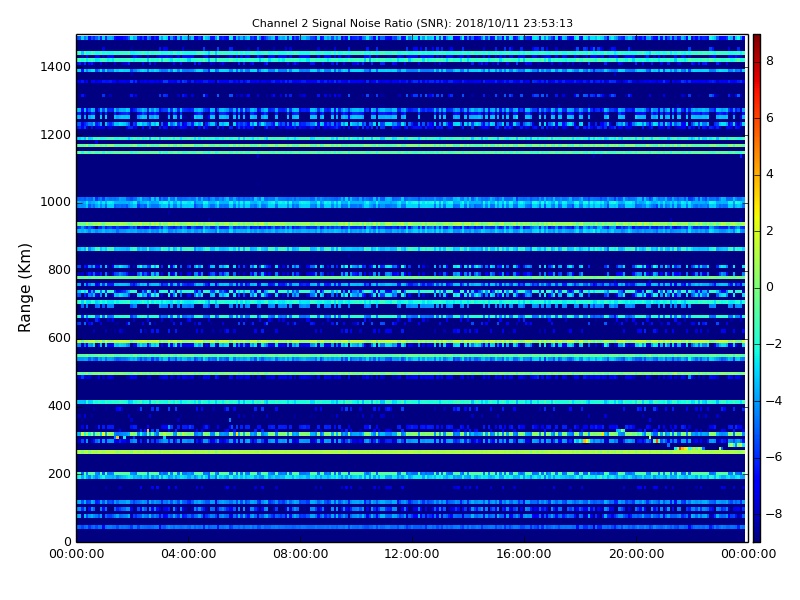The width and height of the screenshot is (800, 600).
Task: Click the 12:00:00 time axis label
Action: pyautogui.click(x=412, y=554)
